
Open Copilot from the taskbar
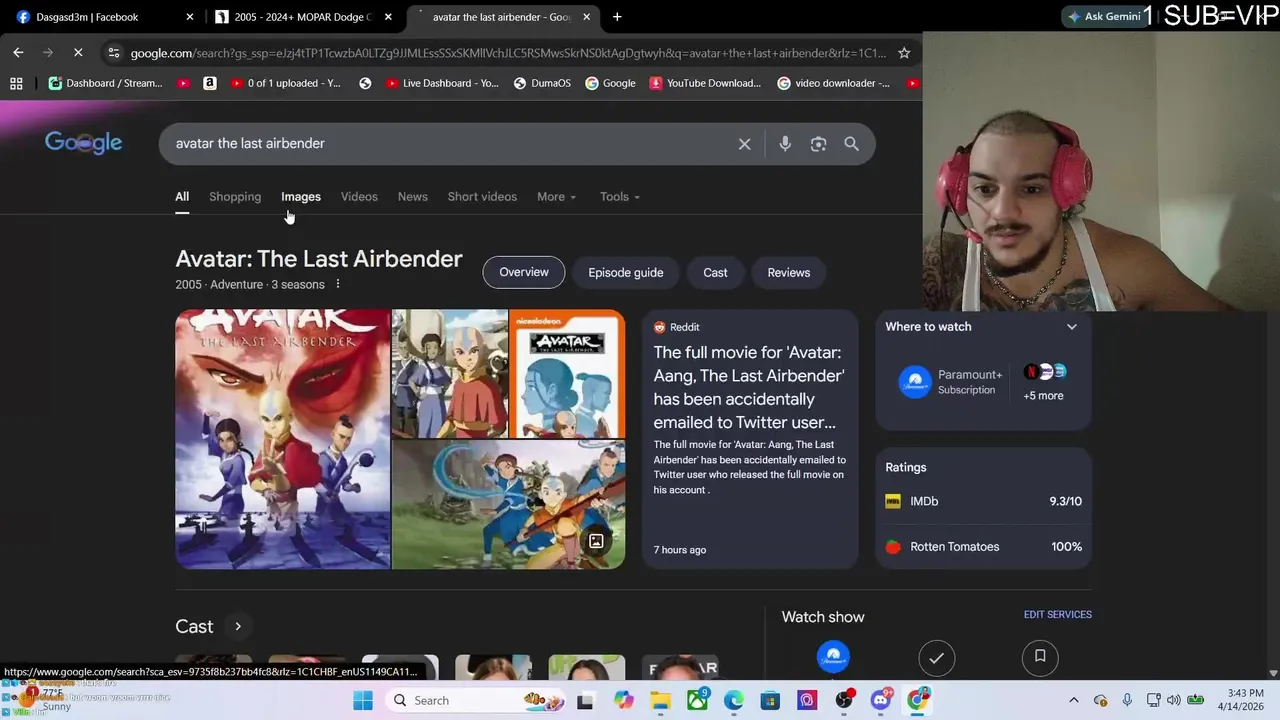tap(623, 700)
